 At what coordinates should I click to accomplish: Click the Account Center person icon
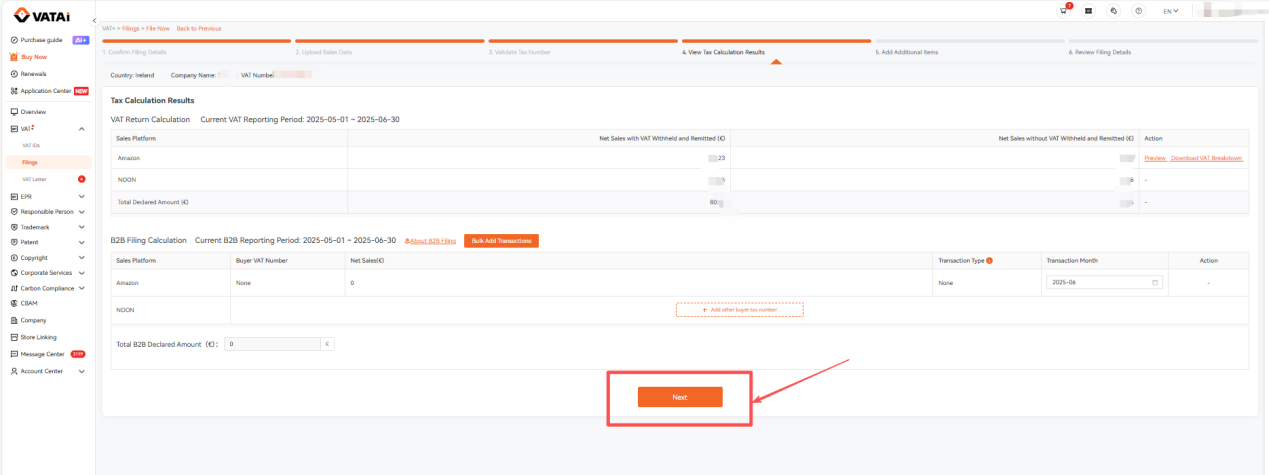pyautogui.click(x=14, y=371)
